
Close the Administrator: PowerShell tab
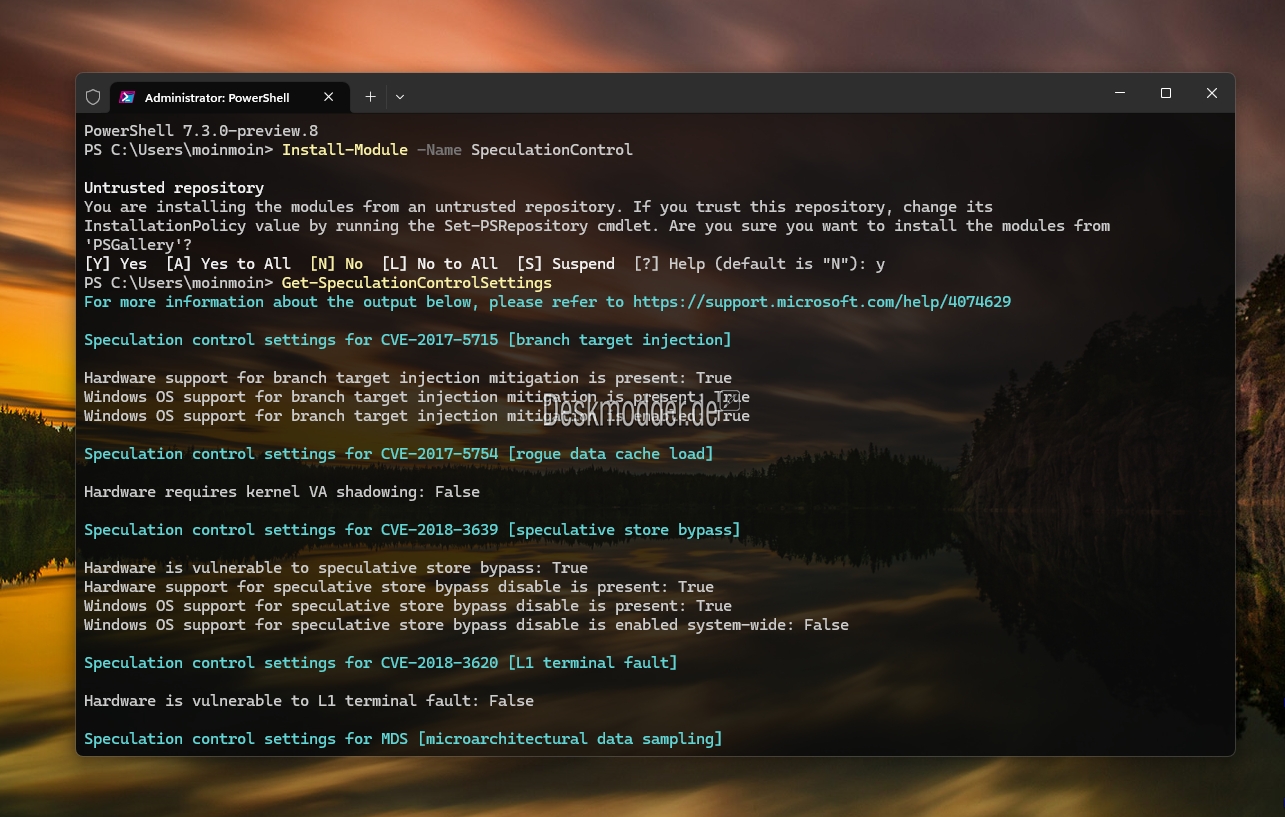pyautogui.click(x=329, y=97)
